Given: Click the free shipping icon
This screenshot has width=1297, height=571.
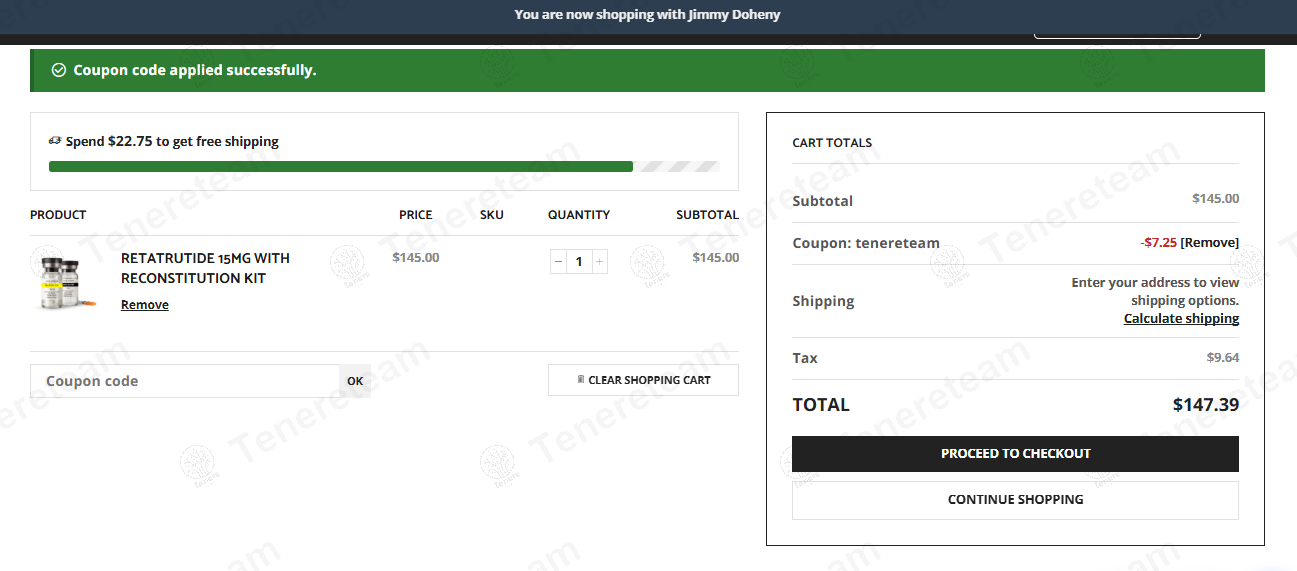Looking at the screenshot, I should (x=55, y=141).
